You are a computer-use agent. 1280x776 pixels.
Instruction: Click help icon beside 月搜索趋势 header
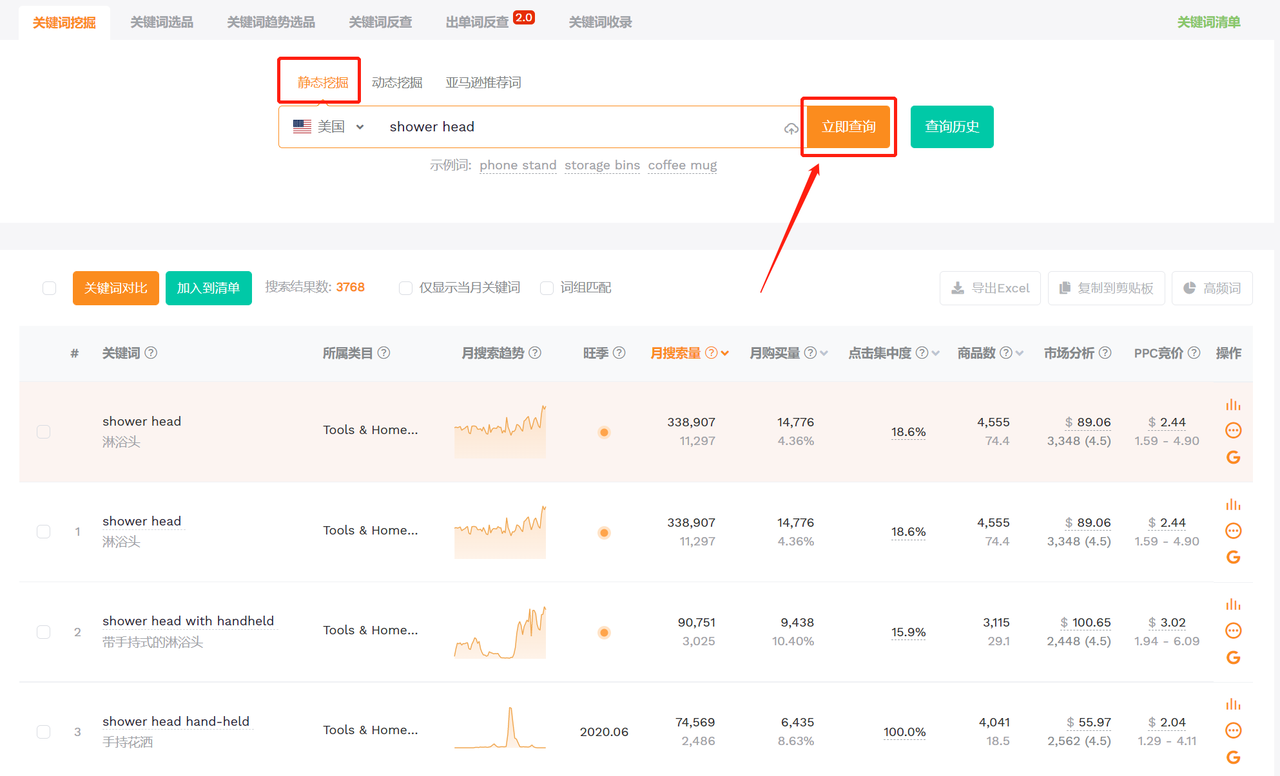(x=535, y=353)
